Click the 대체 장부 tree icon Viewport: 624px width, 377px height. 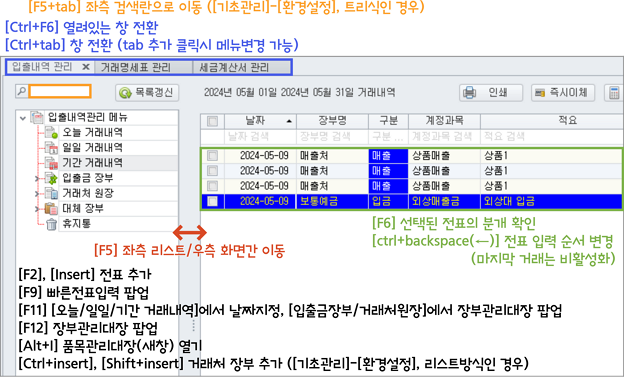click(51, 208)
